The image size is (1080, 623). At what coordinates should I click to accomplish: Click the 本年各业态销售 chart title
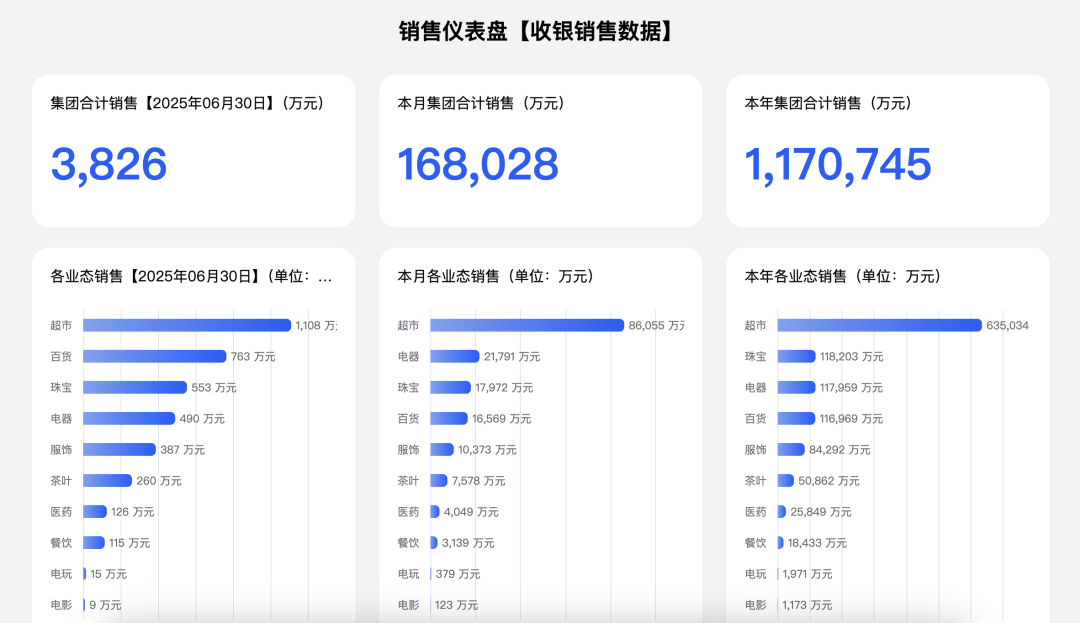pyautogui.click(x=842, y=276)
